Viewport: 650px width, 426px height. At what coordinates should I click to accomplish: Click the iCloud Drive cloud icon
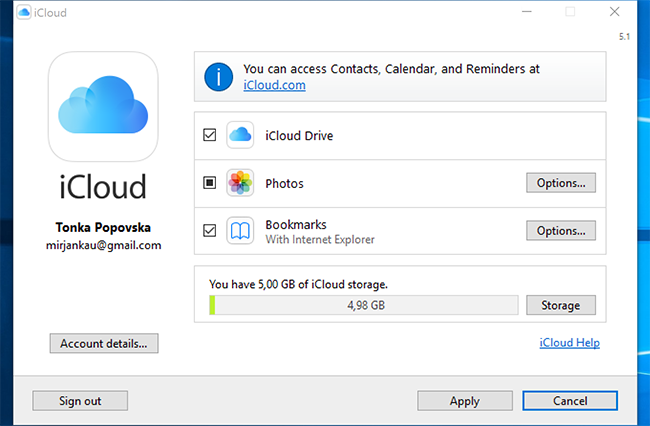click(240, 135)
